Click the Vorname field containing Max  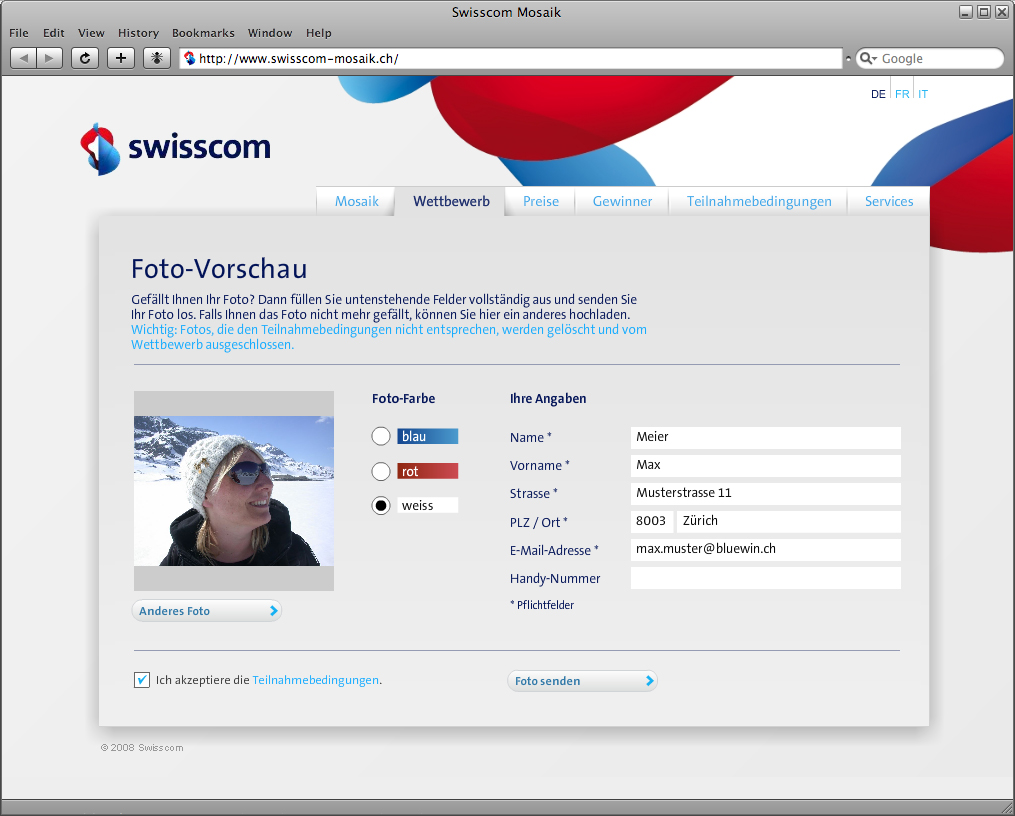click(766, 466)
